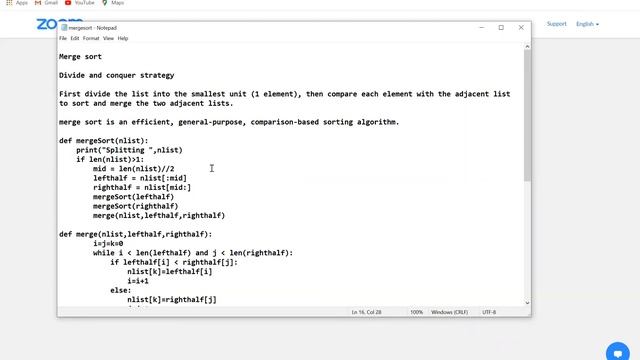
Task: Click the 'First divide the list' sentence
Action: (x=285, y=94)
